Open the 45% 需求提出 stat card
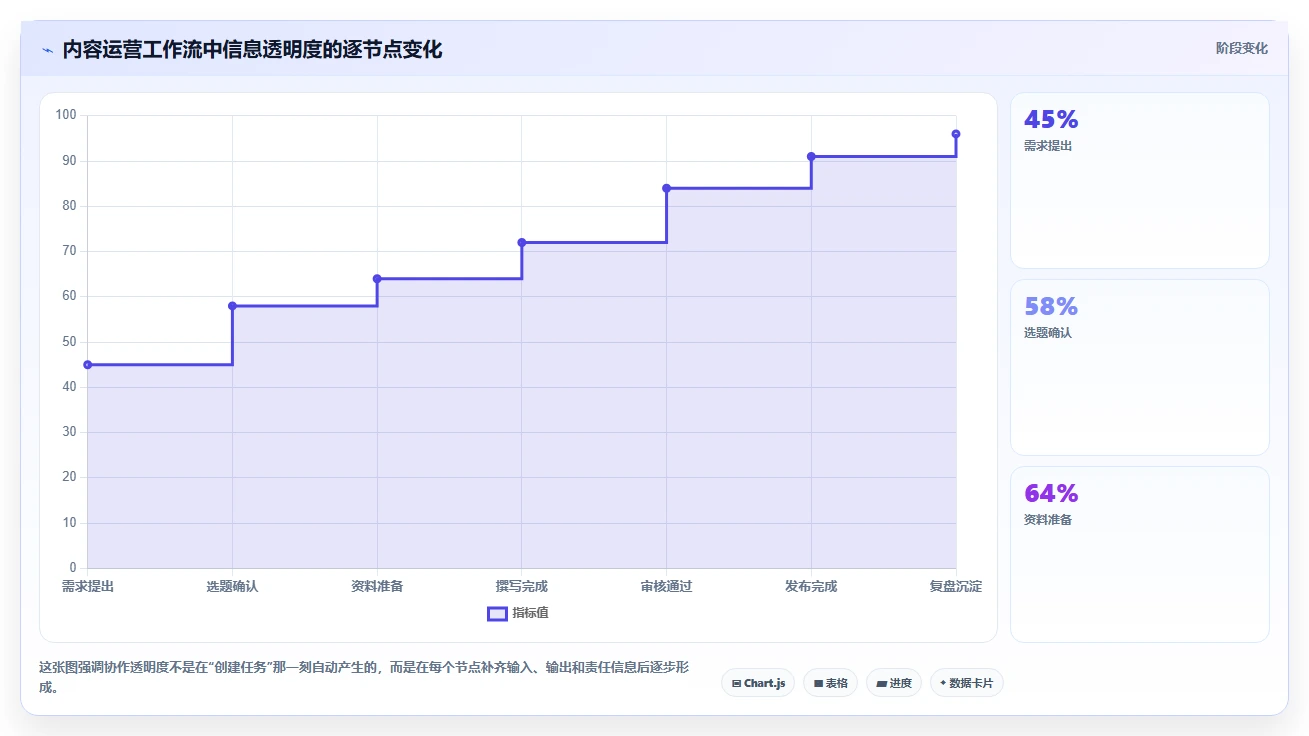 pyautogui.click(x=1140, y=180)
